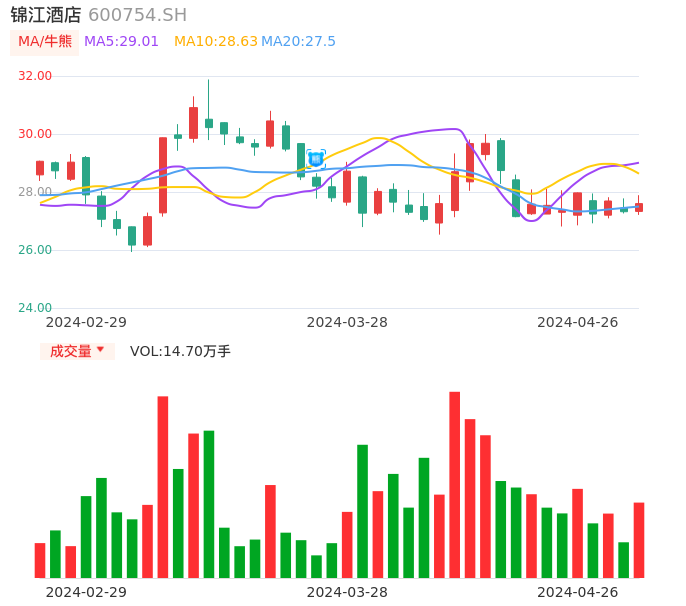The image size is (686, 606).
Task: Toggle the yellow MA10 legend entry
Action: (215, 41)
